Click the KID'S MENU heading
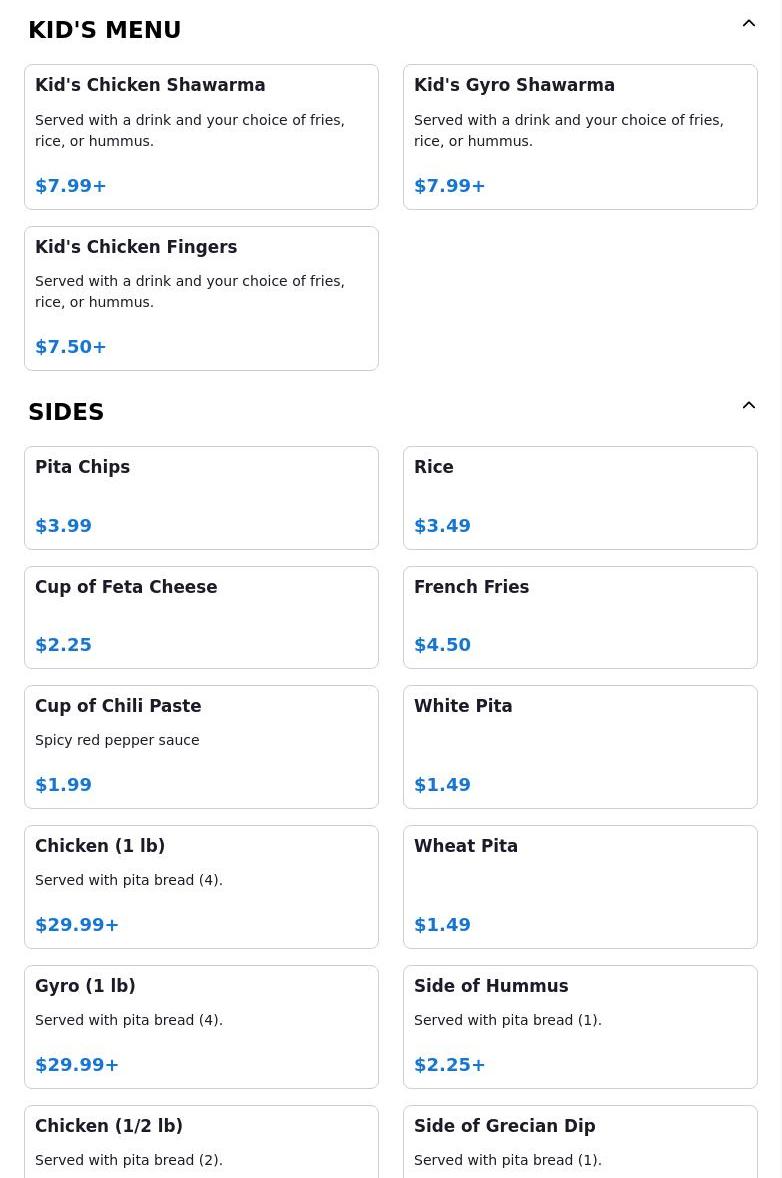Viewport: 782px width, 1178px height. coord(104,30)
